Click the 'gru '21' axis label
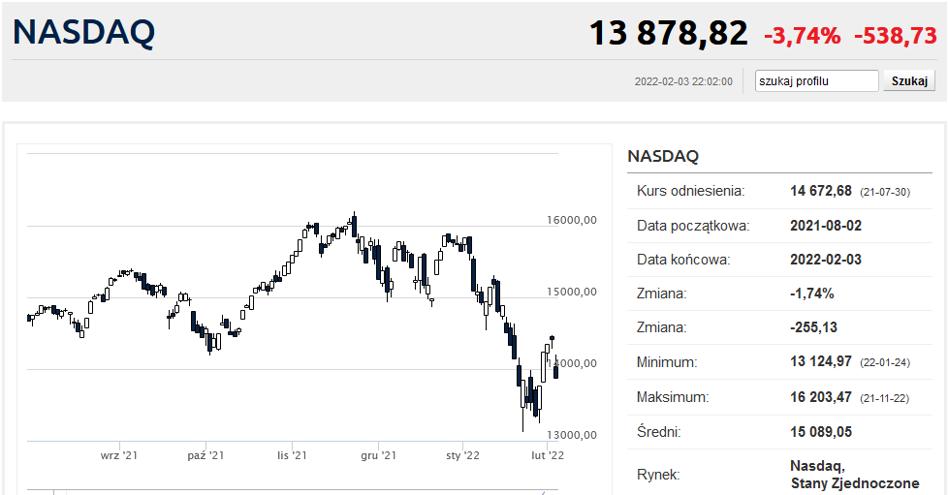 378,455
